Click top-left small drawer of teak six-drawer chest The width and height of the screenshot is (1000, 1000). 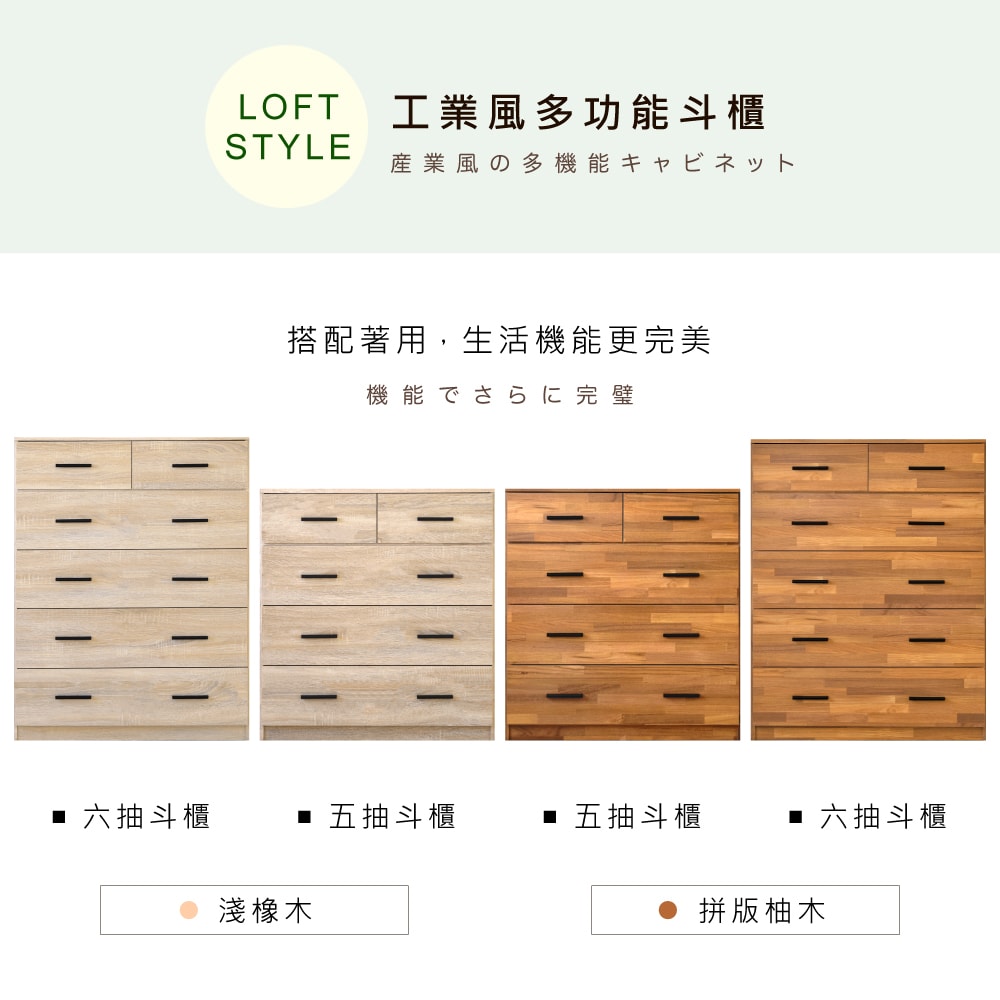coord(810,467)
